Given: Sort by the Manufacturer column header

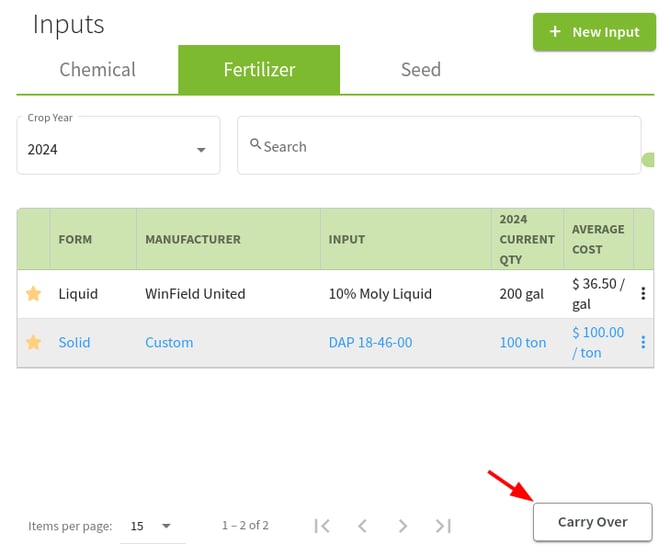Looking at the screenshot, I should pyautogui.click(x=193, y=240).
